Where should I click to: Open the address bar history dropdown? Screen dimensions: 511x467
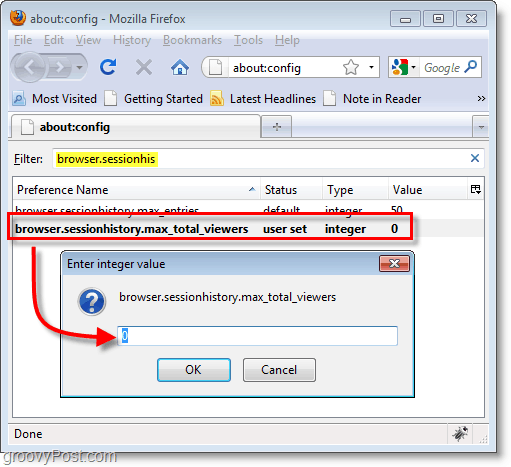pyautogui.click(x=371, y=68)
